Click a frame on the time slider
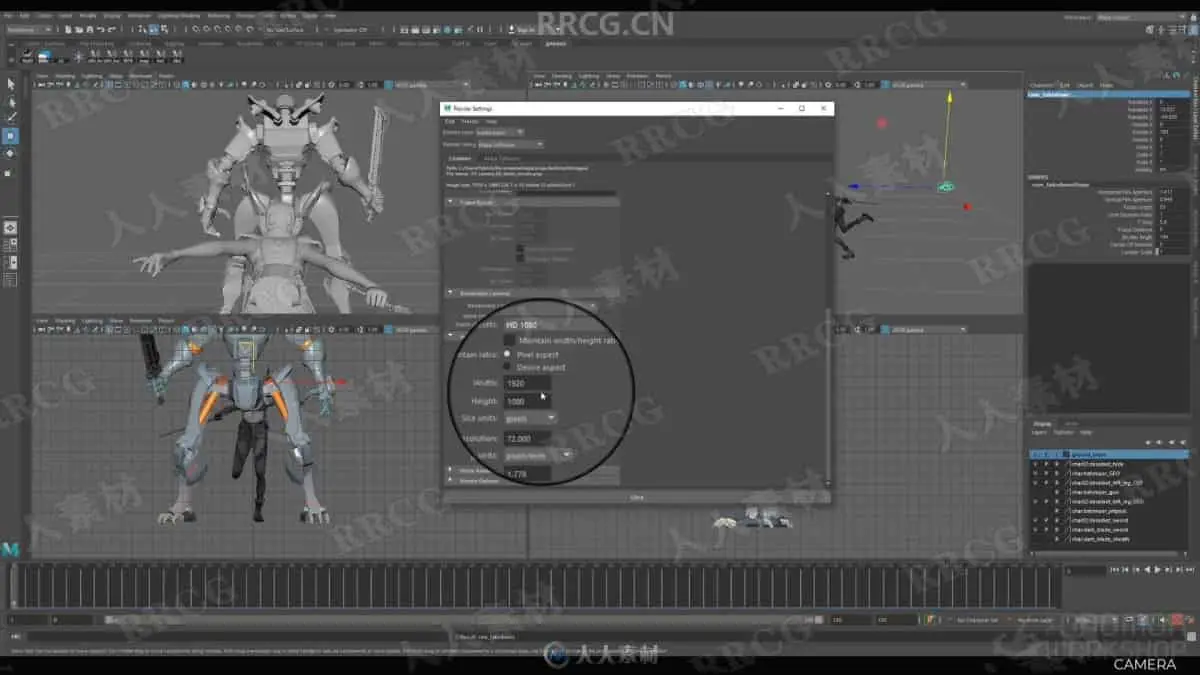This screenshot has height=675, width=1200. pos(535,586)
